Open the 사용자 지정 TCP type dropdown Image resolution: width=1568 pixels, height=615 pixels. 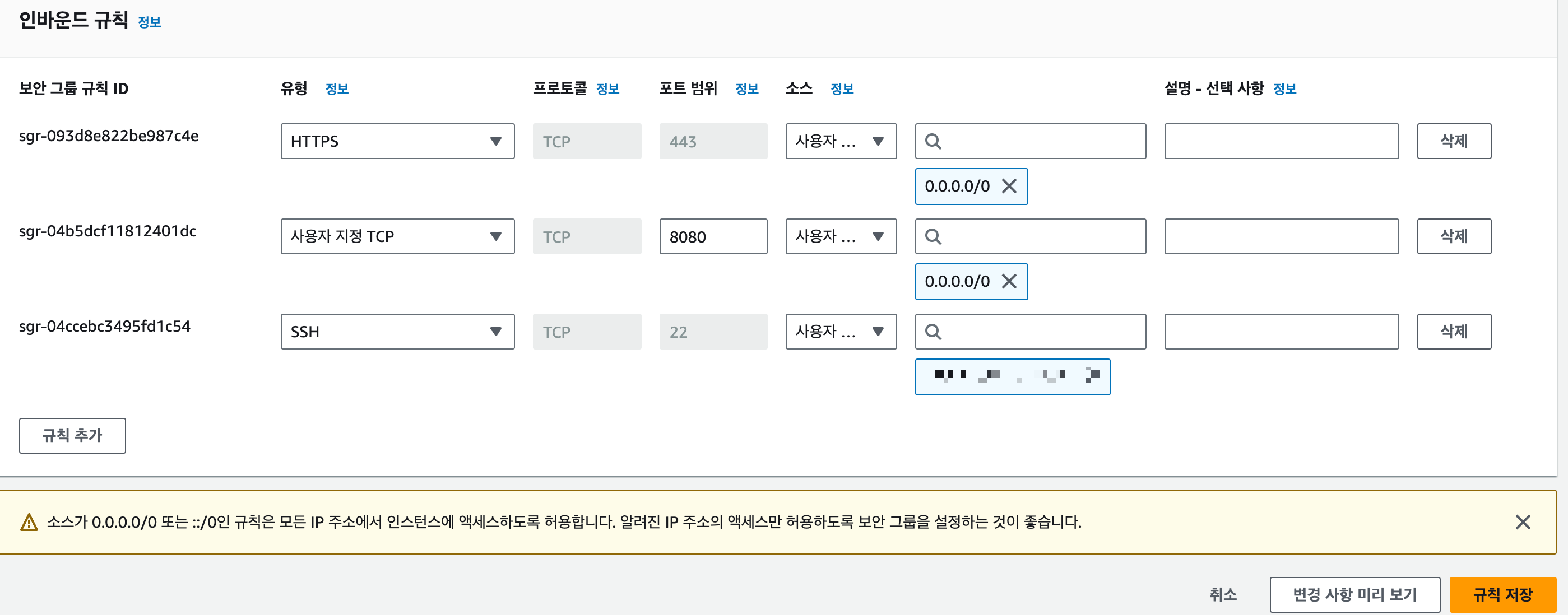397,236
